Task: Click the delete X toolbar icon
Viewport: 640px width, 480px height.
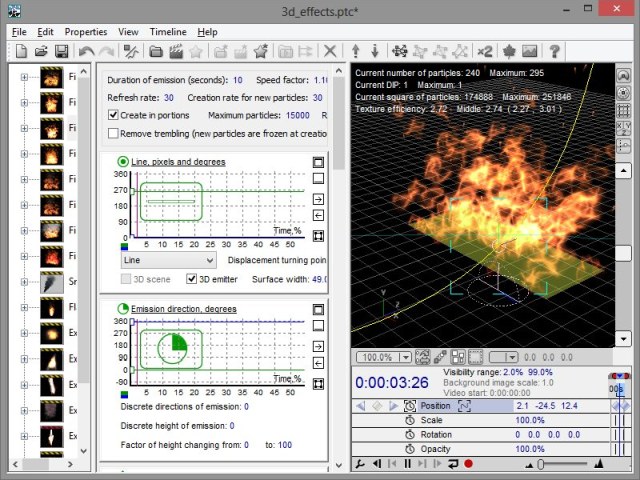Action: [x=331, y=51]
